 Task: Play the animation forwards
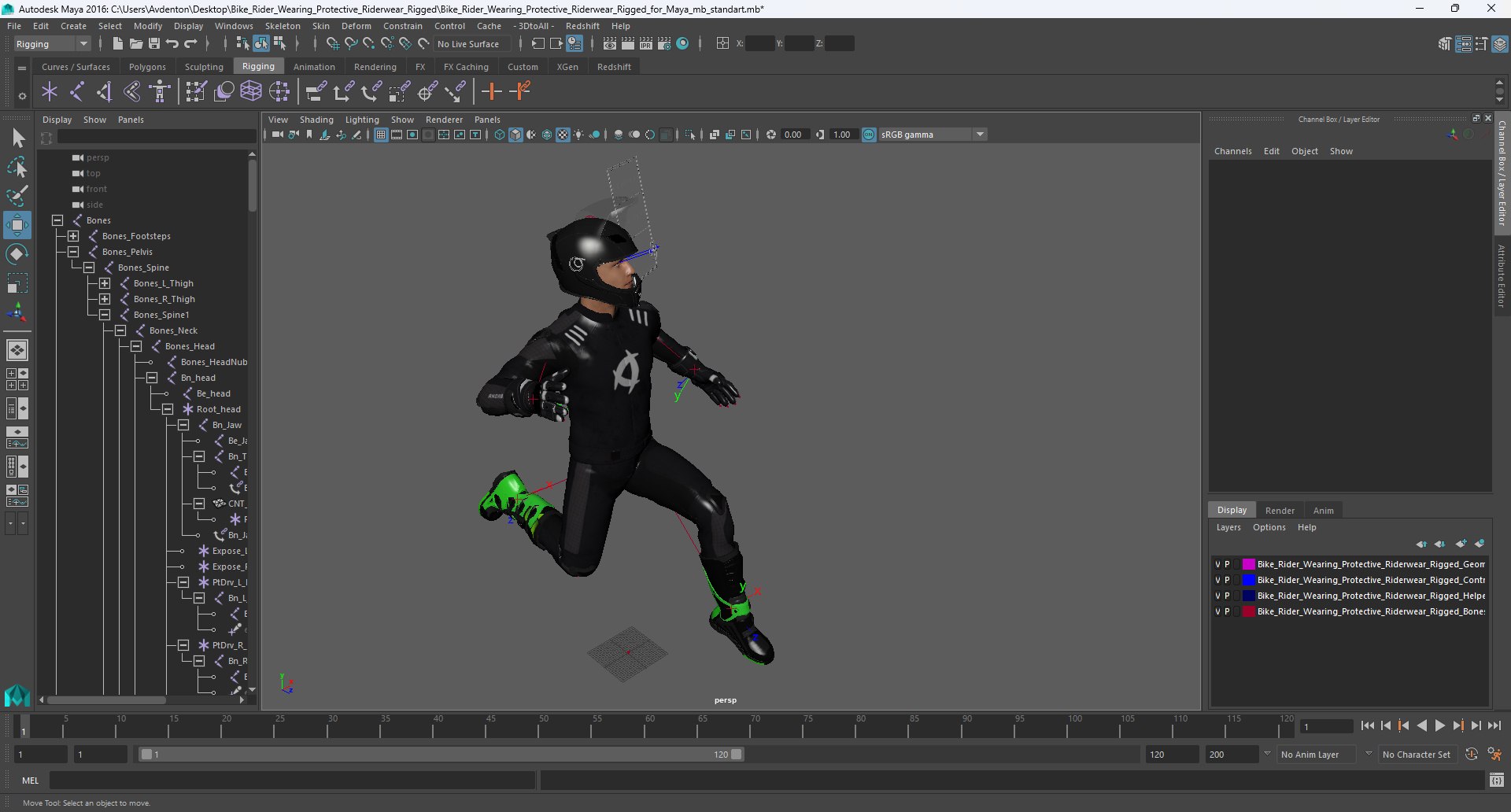1440,726
